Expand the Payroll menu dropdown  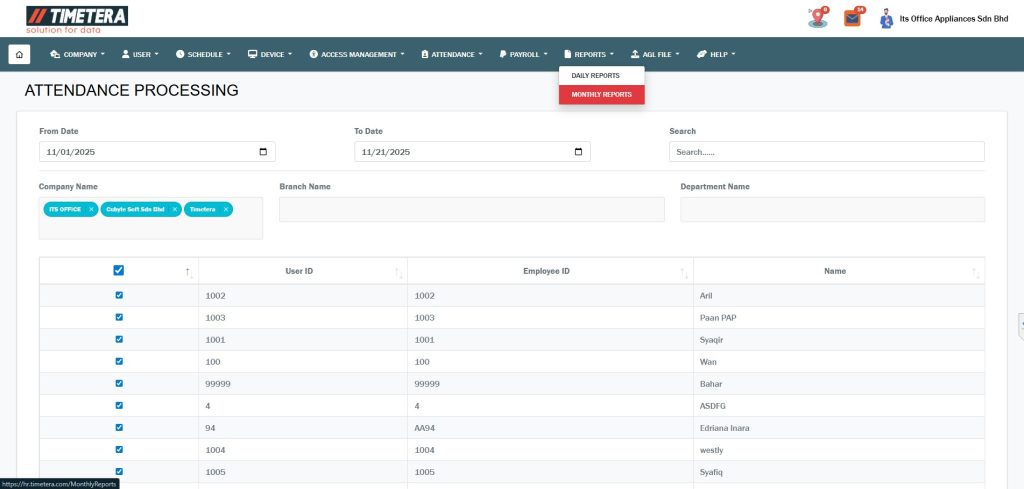click(524, 54)
